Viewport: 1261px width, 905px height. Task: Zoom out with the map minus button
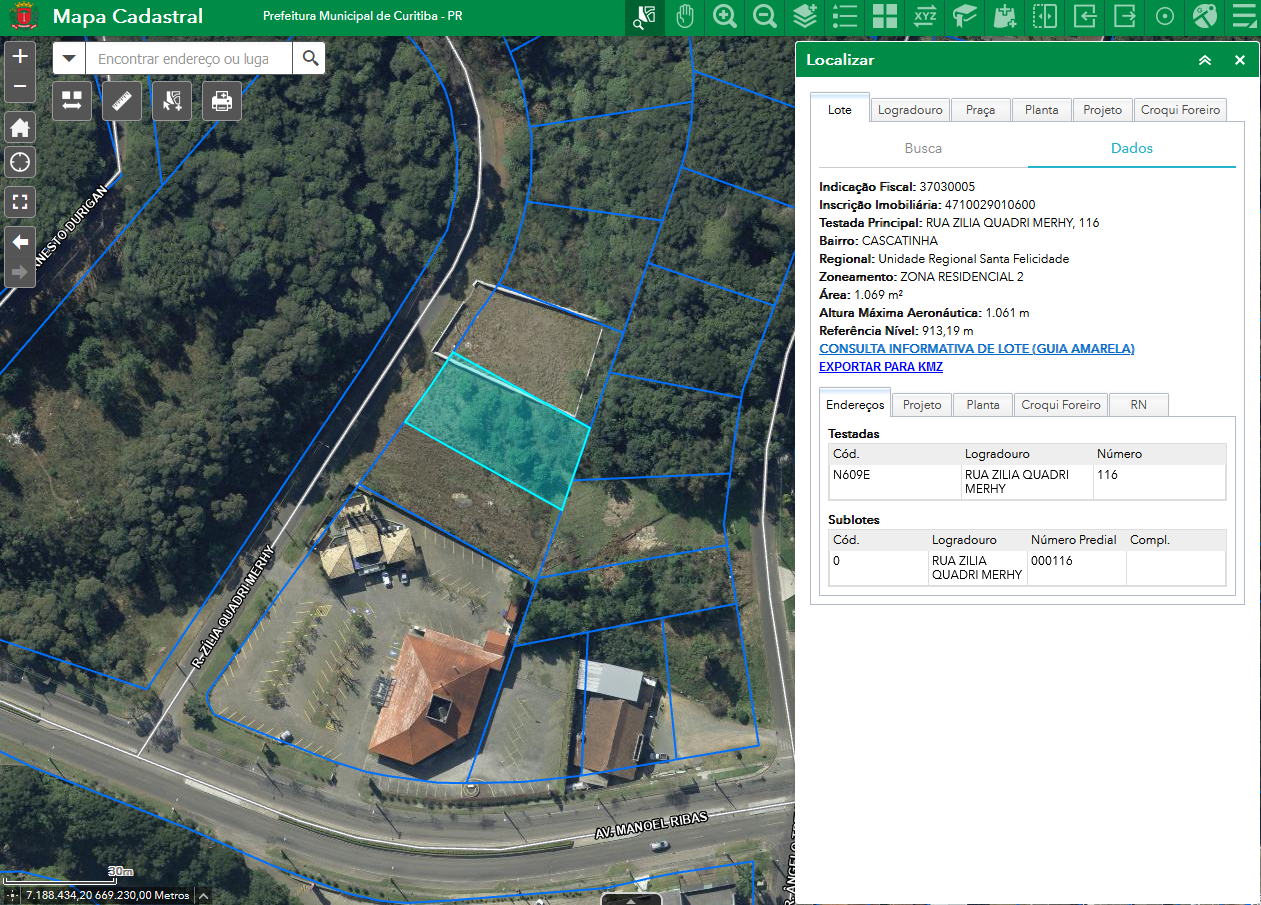click(x=20, y=88)
